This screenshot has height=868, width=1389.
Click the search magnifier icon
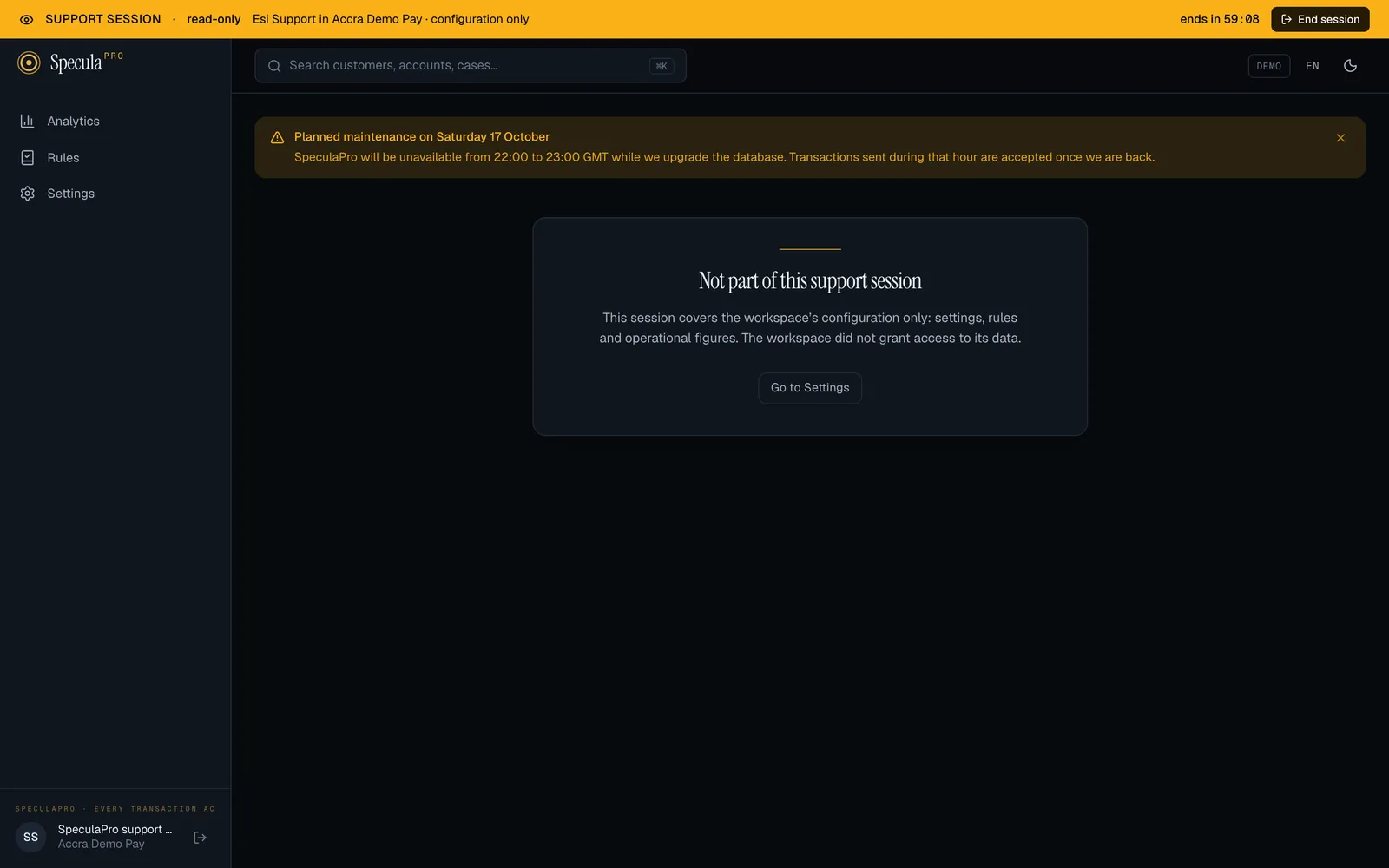coord(274,66)
